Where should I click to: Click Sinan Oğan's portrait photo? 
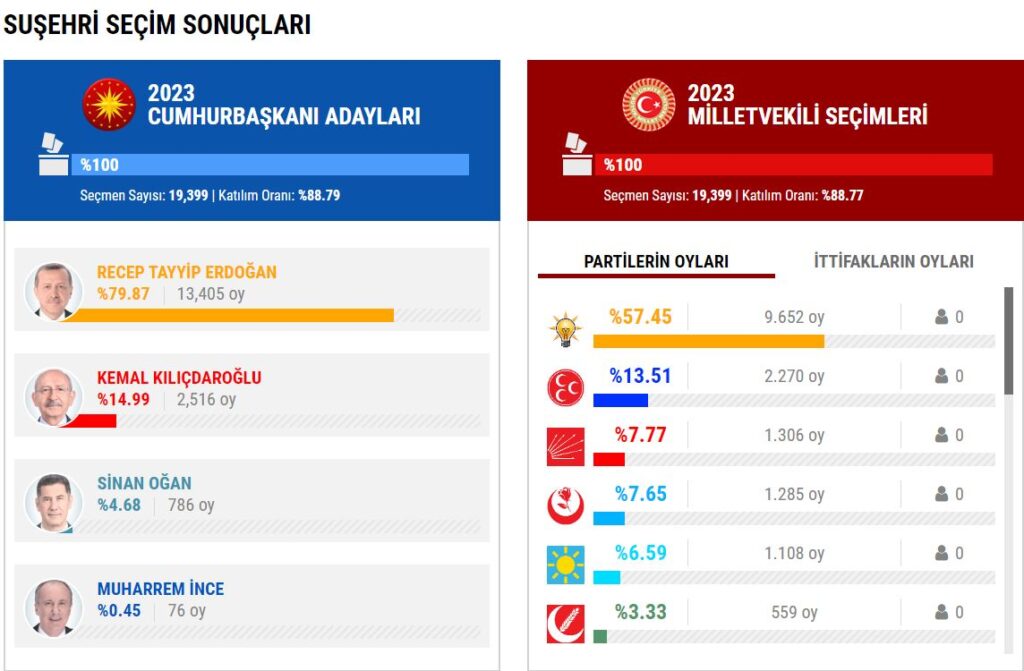point(53,502)
